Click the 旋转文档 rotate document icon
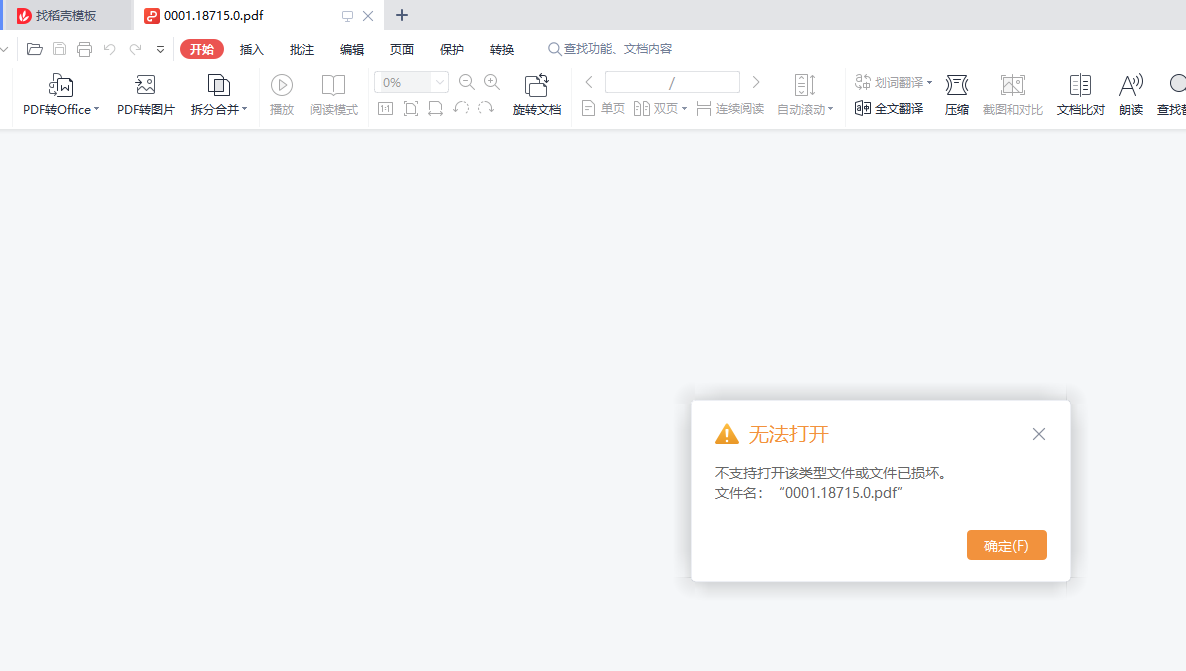Viewport: 1186px width, 671px height. pyautogui.click(x=537, y=86)
